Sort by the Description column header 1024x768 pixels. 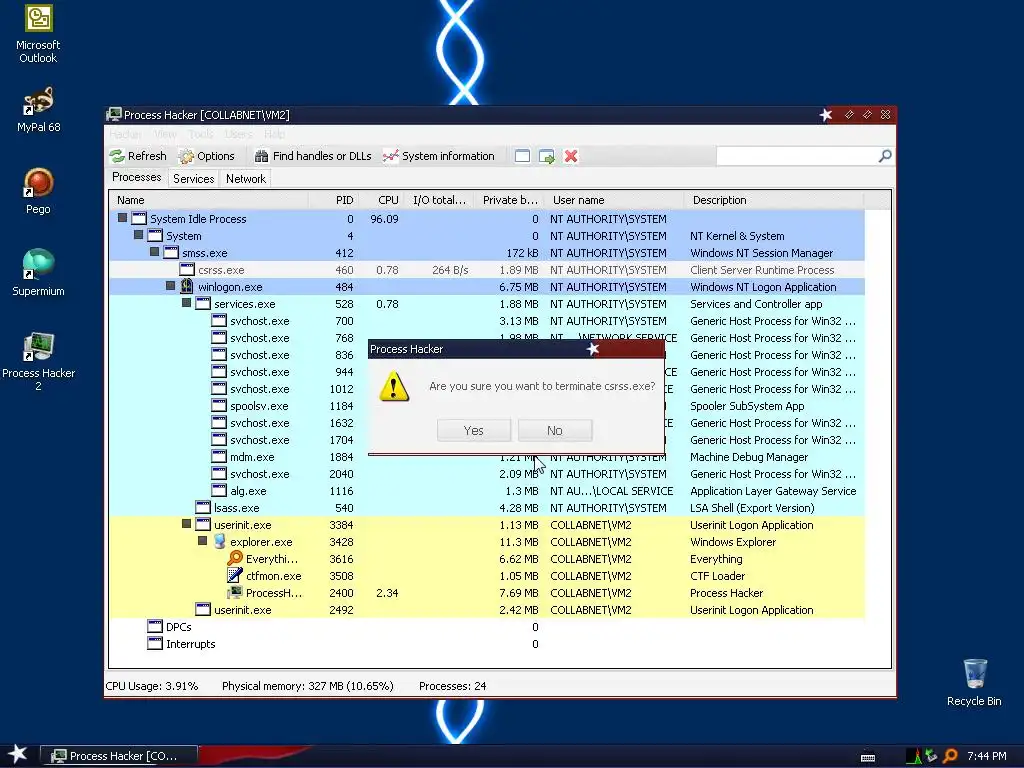tap(773, 200)
